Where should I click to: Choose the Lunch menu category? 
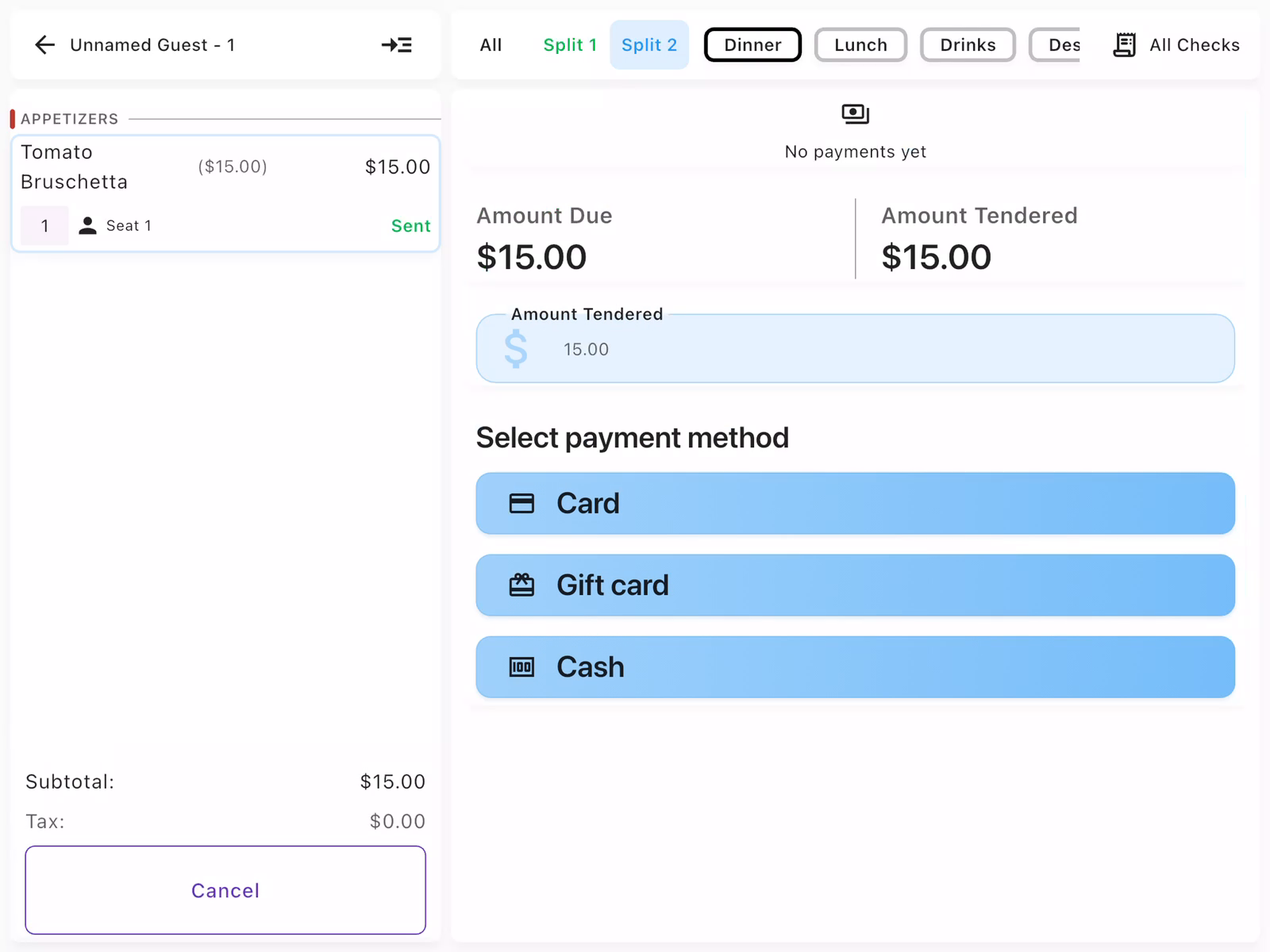click(x=860, y=45)
